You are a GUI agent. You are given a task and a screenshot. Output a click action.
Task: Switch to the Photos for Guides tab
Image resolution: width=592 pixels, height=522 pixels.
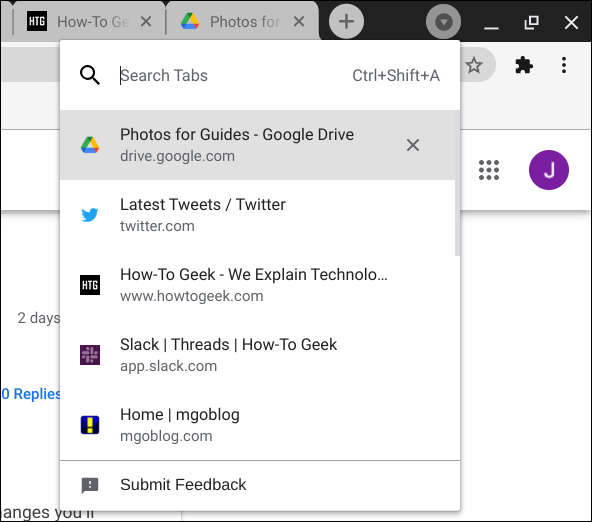click(242, 22)
